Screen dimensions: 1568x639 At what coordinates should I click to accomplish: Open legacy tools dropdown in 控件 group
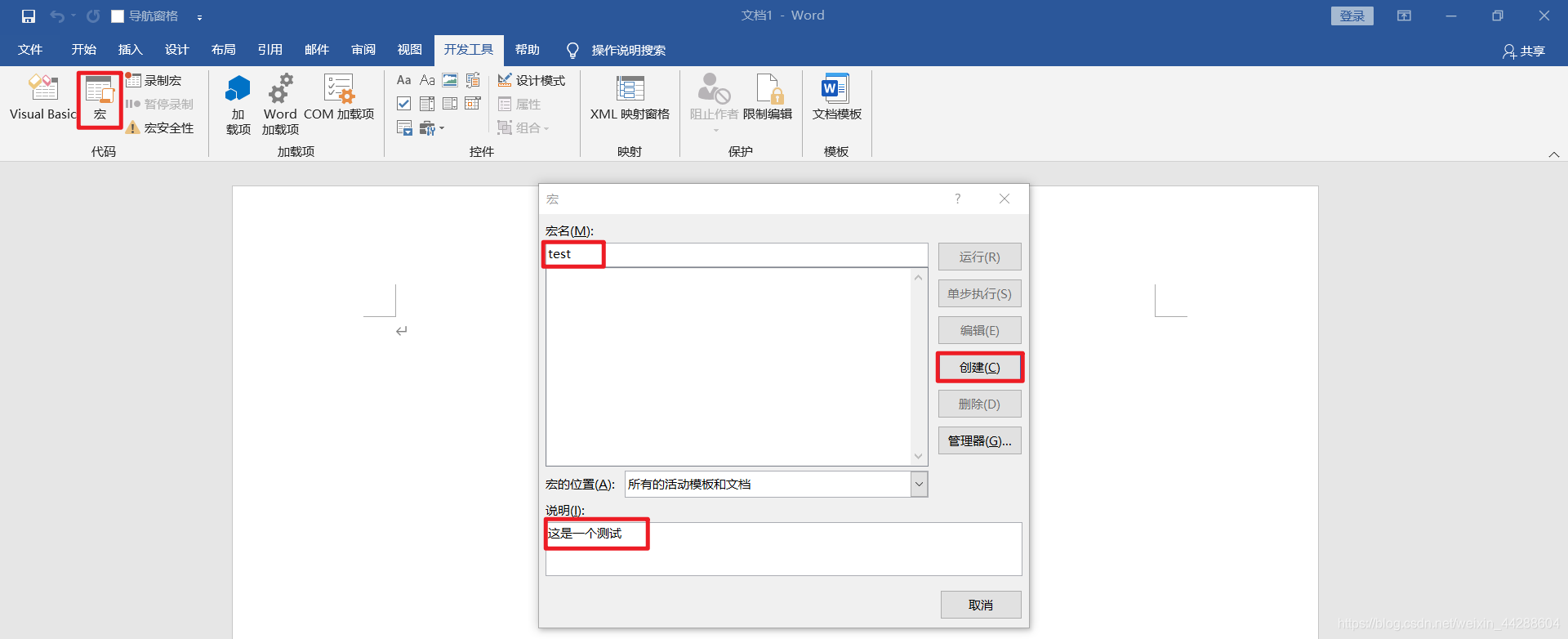431,127
